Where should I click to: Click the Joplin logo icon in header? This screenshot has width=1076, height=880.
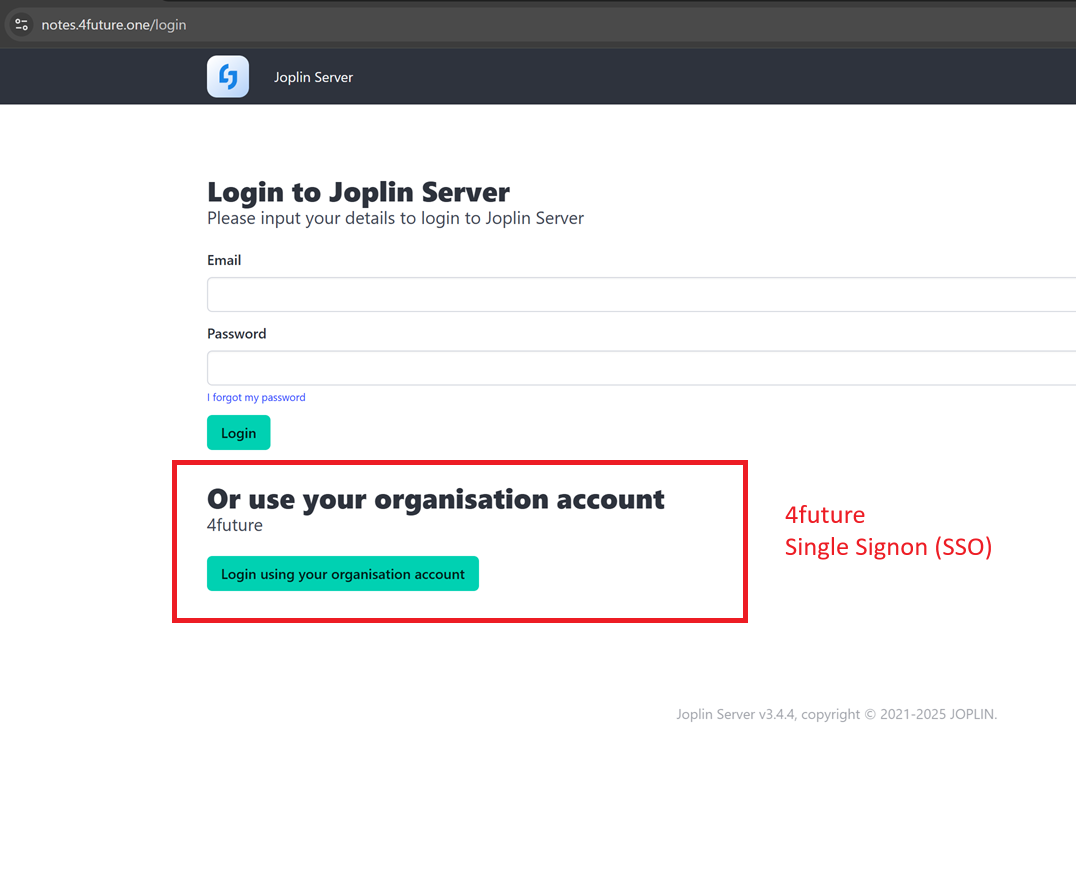[x=228, y=77]
